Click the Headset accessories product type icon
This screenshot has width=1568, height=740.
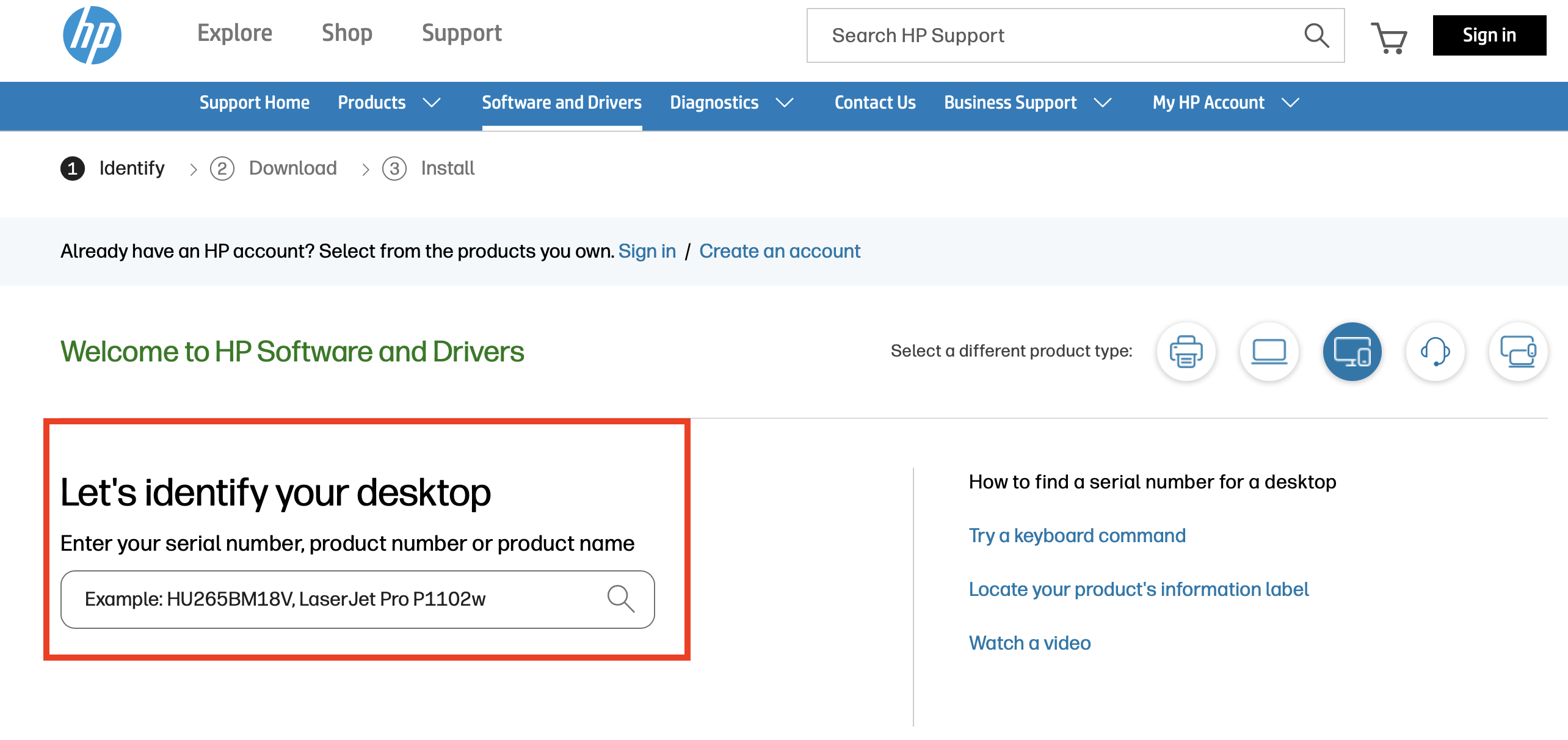click(x=1435, y=352)
